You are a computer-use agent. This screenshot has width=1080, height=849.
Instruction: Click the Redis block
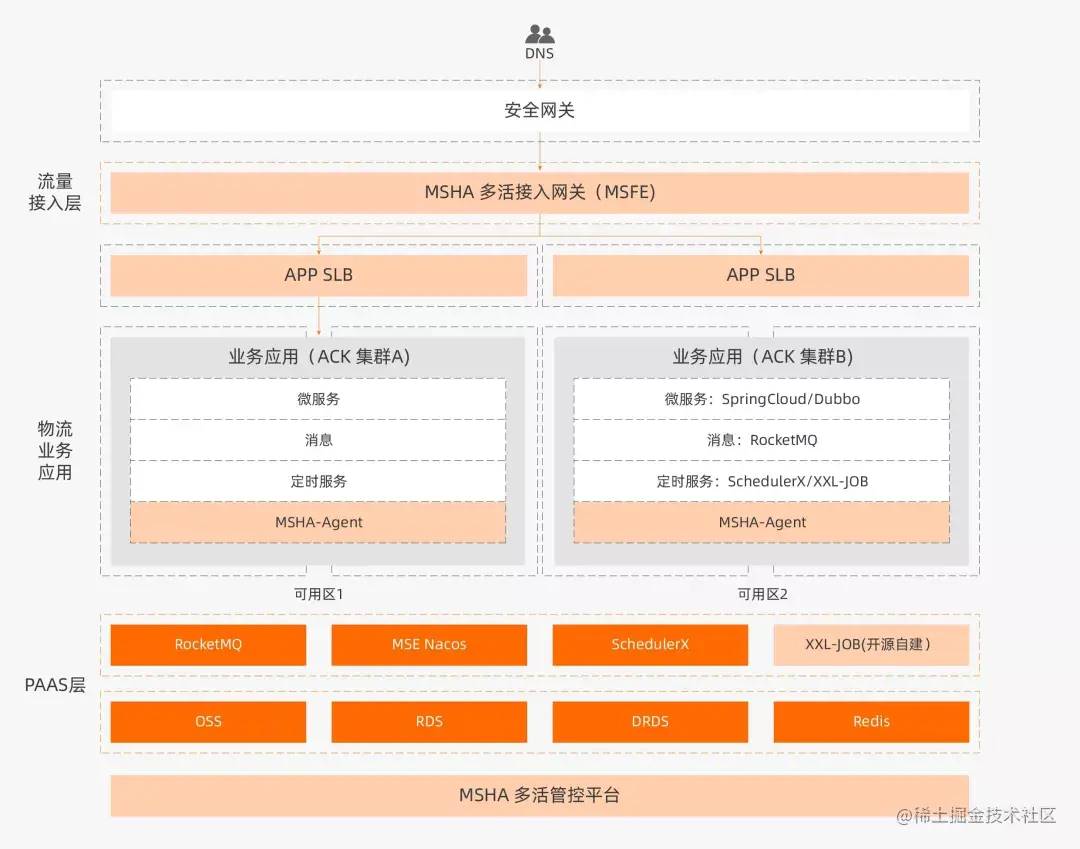(x=871, y=722)
